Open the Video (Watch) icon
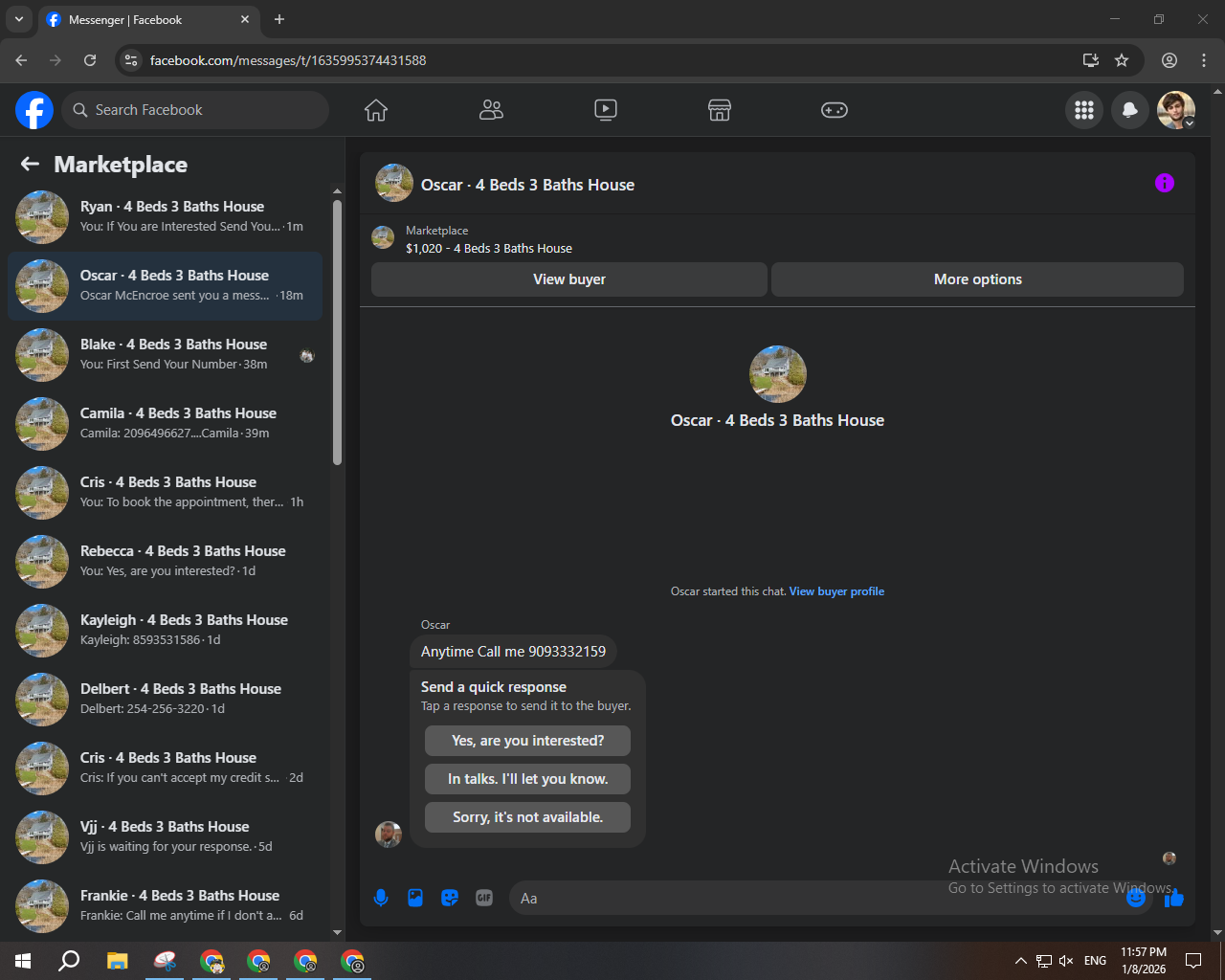 pos(606,110)
